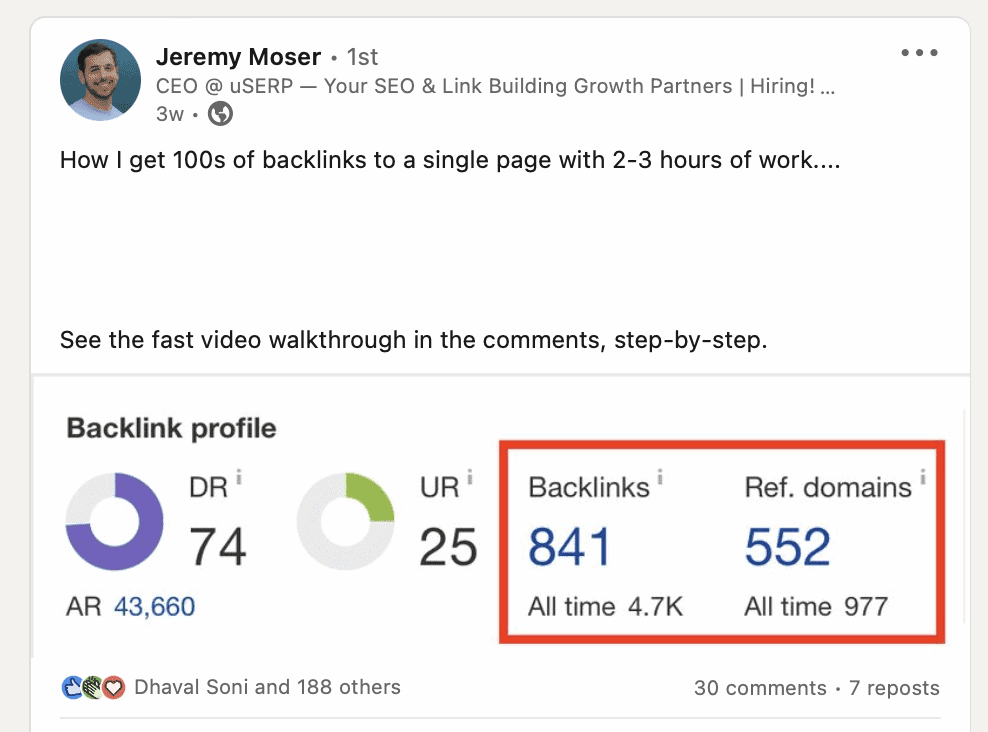The width and height of the screenshot is (988, 732).
Task: Click the purple DR donut chart
Action: pyautogui.click(x=115, y=522)
